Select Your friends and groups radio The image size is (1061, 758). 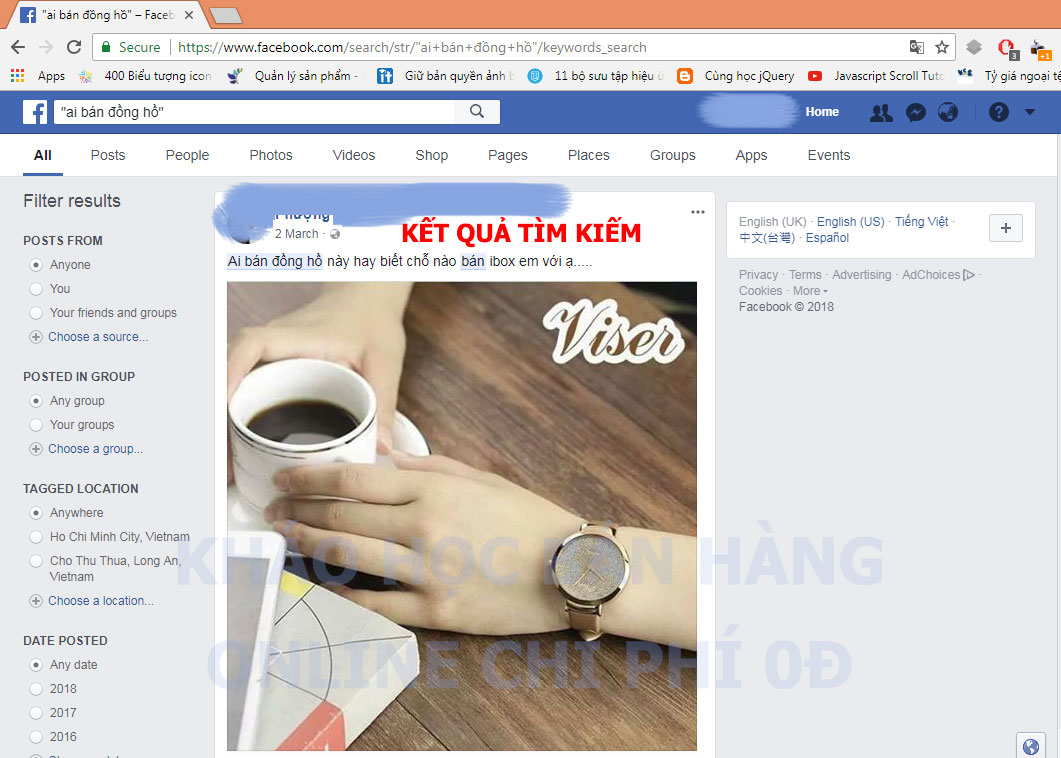(36, 313)
